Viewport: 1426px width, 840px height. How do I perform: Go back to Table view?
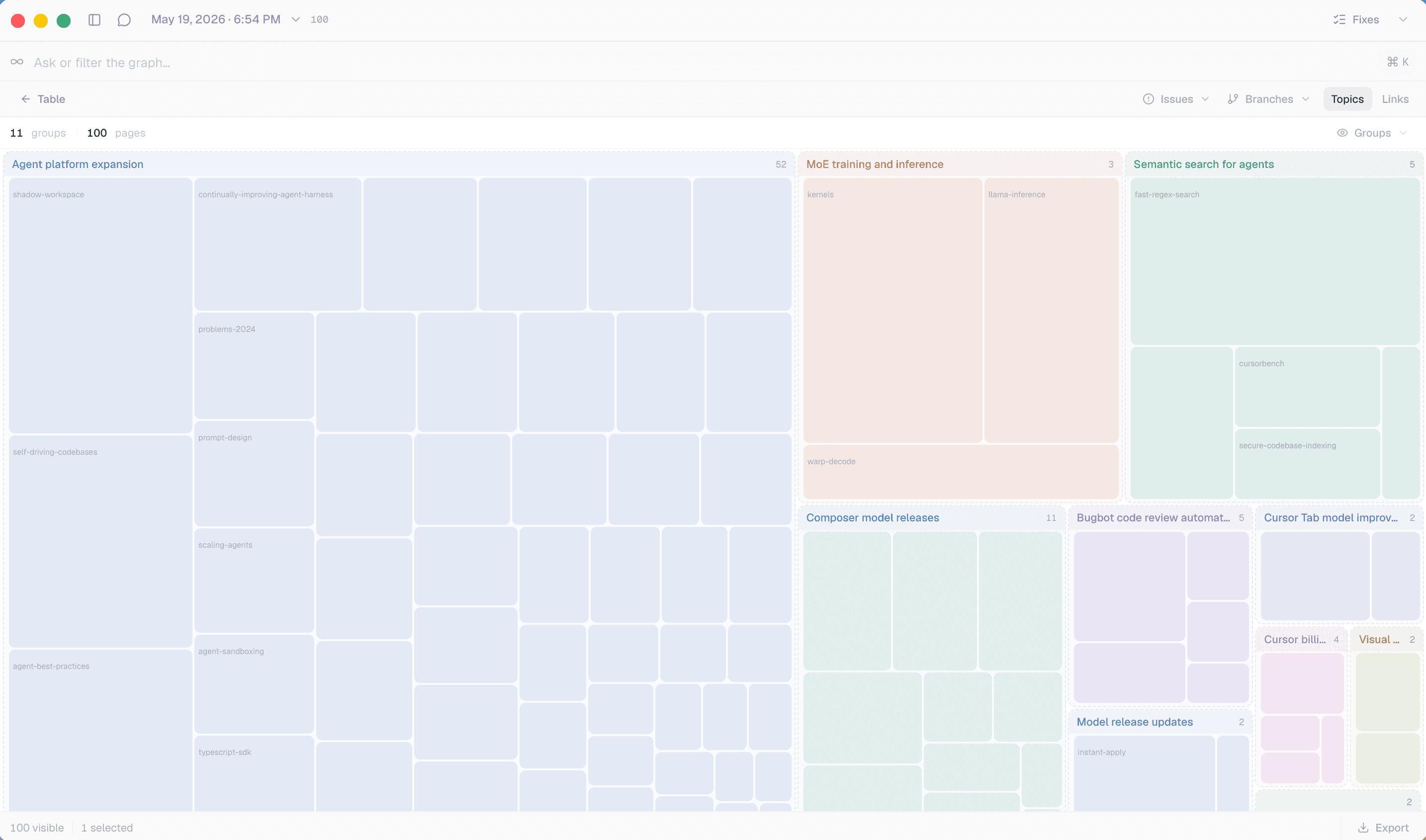51,99
